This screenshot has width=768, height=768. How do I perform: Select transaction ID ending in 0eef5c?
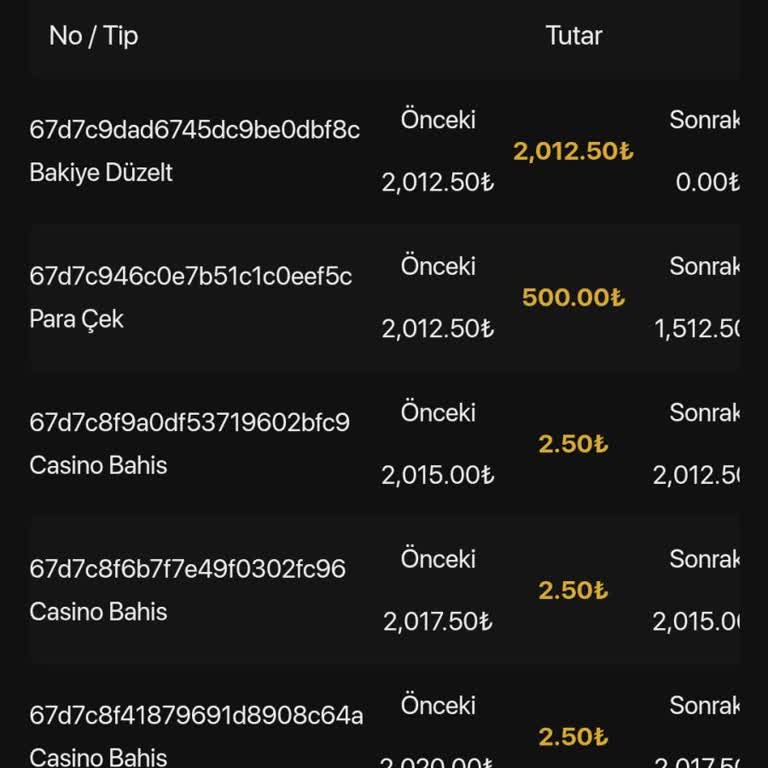(191, 276)
